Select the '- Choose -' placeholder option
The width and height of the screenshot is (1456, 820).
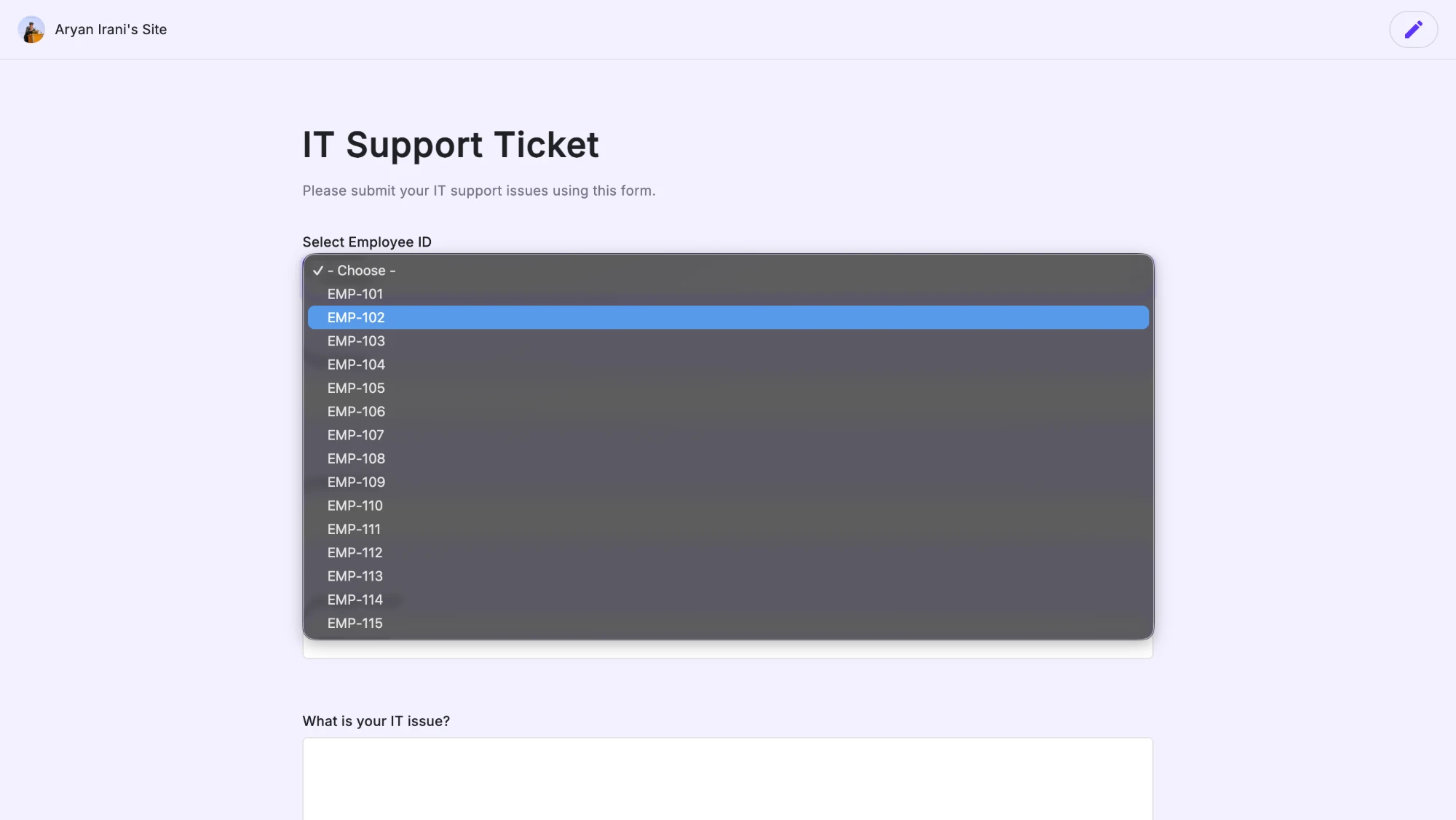click(x=728, y=271)
